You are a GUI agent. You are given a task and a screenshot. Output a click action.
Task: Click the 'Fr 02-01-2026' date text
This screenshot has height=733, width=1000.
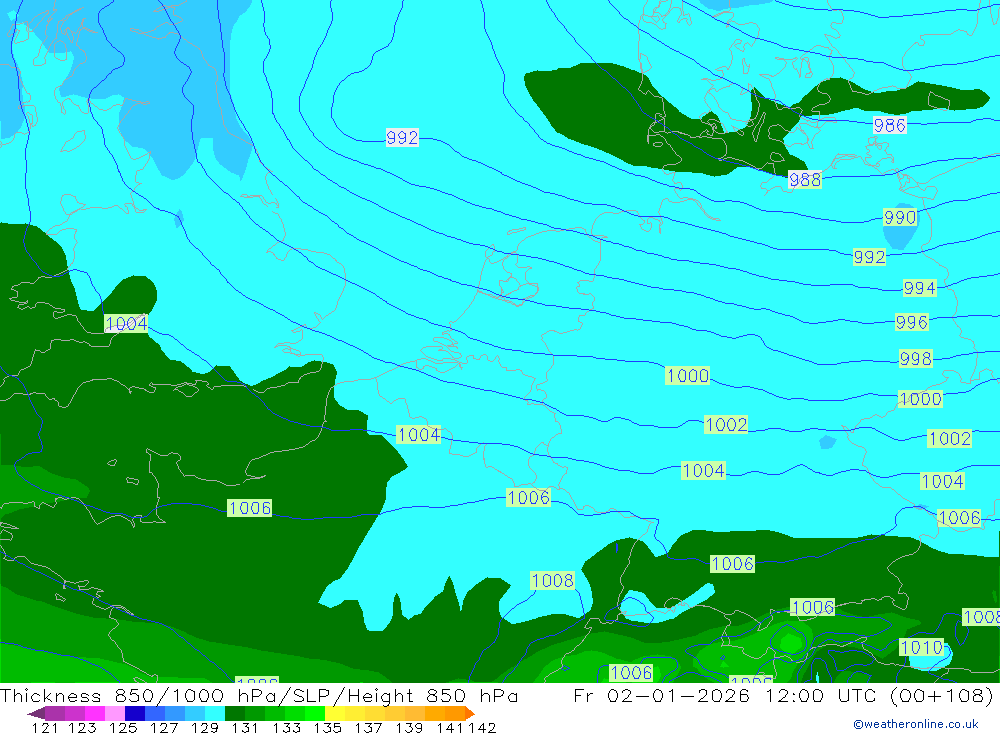[661, 695]
